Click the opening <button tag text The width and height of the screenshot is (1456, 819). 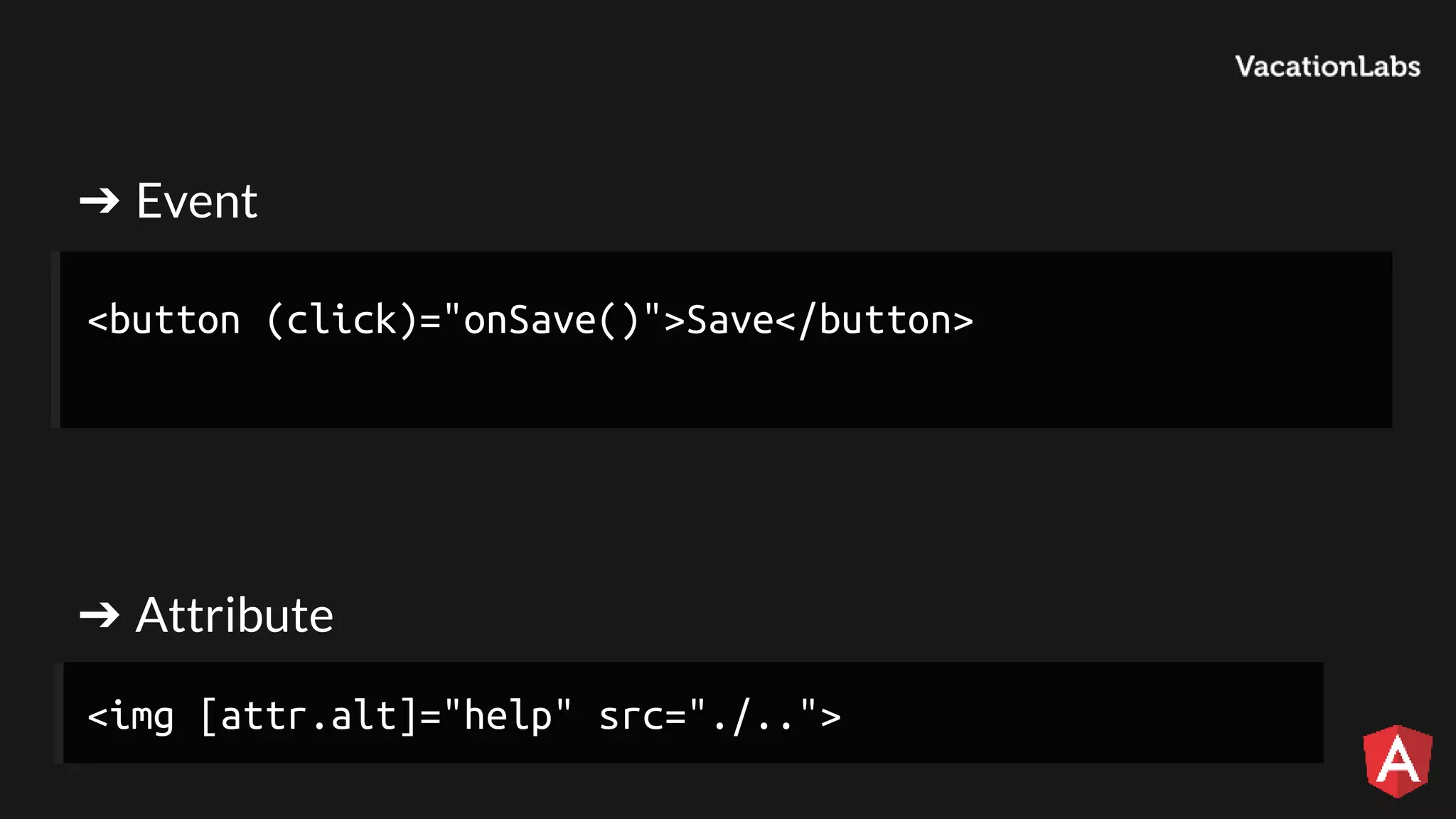(164, 320)
